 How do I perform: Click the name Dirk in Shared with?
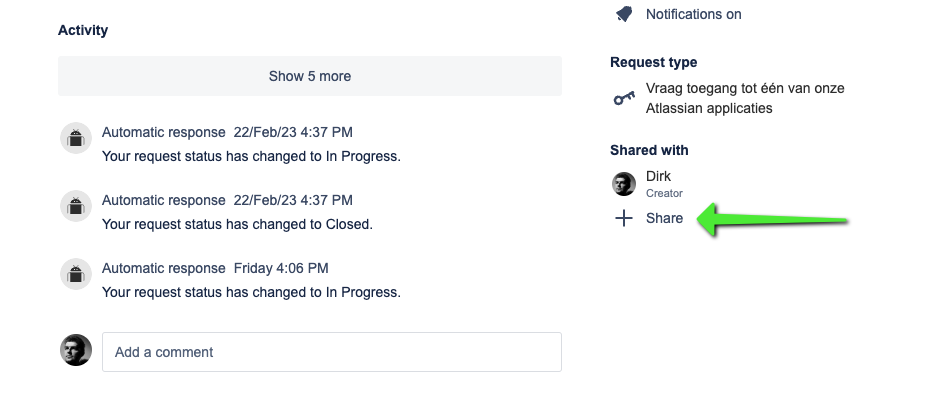(x=658, y=176)
